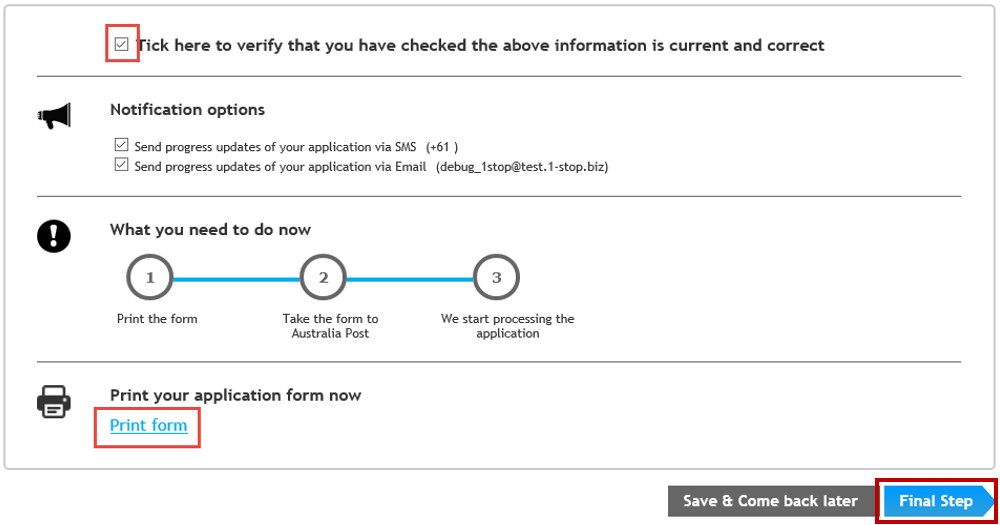Click 'We start processing the application' label
Viewport: 1000px width, 525px height.
coord(508,326)
